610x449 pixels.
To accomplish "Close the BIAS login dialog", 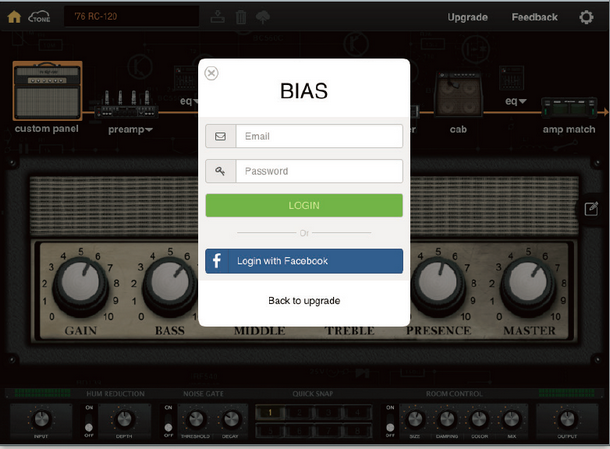I will (x=211, y=73).
